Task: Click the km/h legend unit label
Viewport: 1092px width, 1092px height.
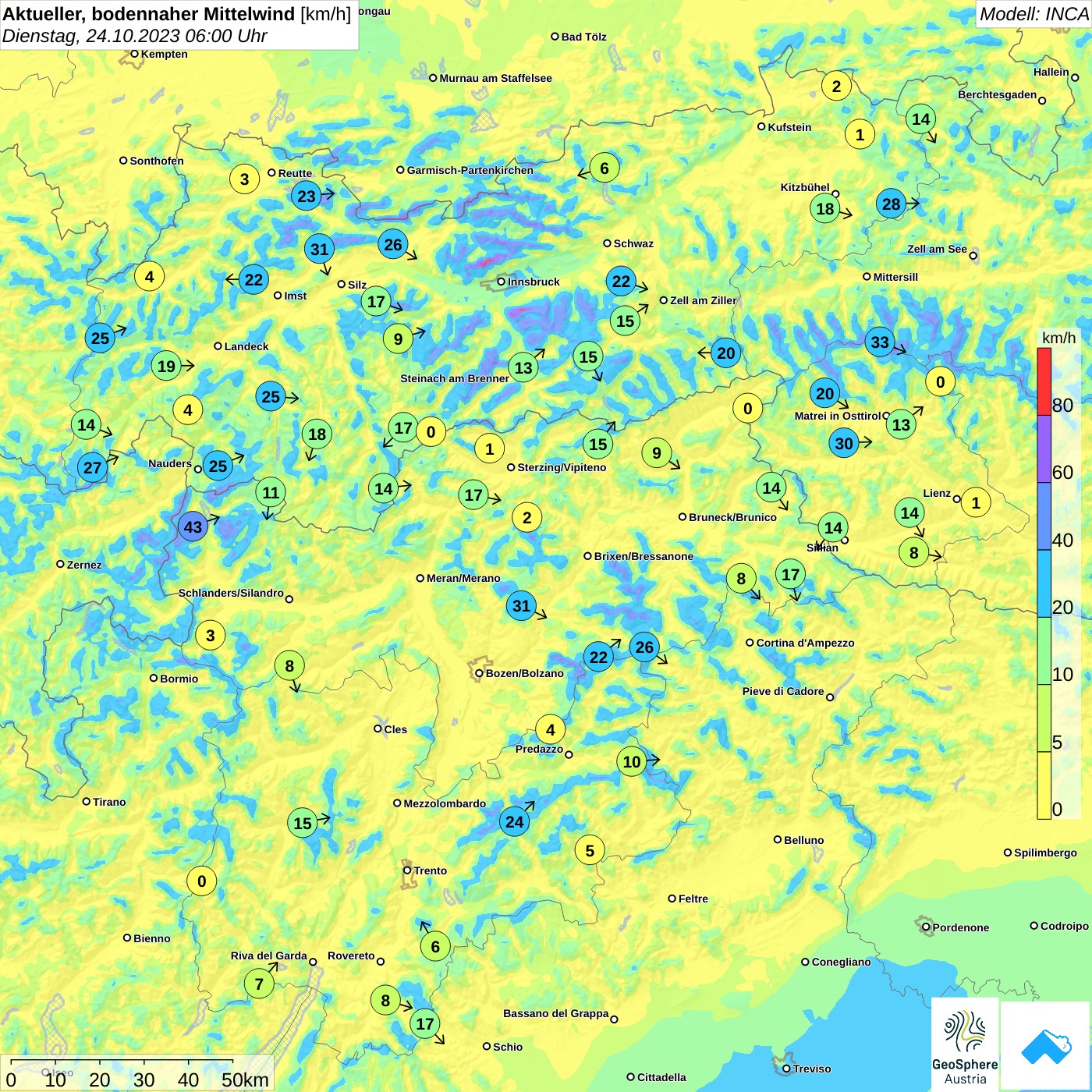Action: click(1058, 338)
